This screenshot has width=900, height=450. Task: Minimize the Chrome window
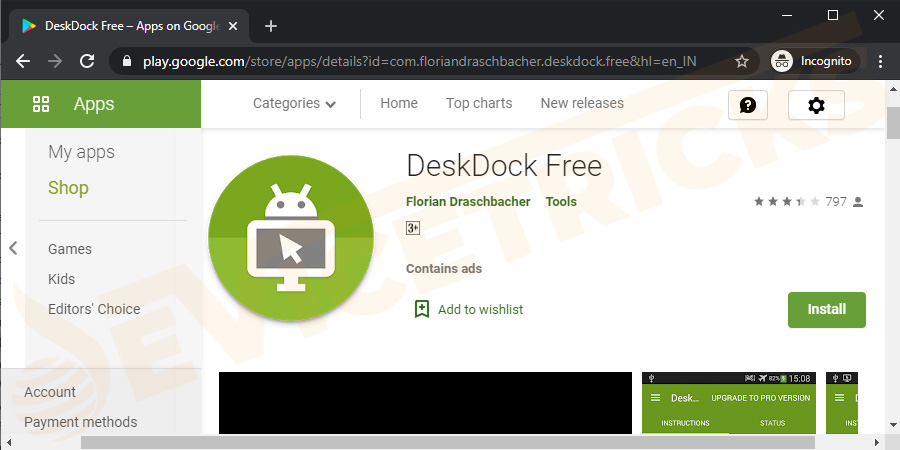coord(788,15)
